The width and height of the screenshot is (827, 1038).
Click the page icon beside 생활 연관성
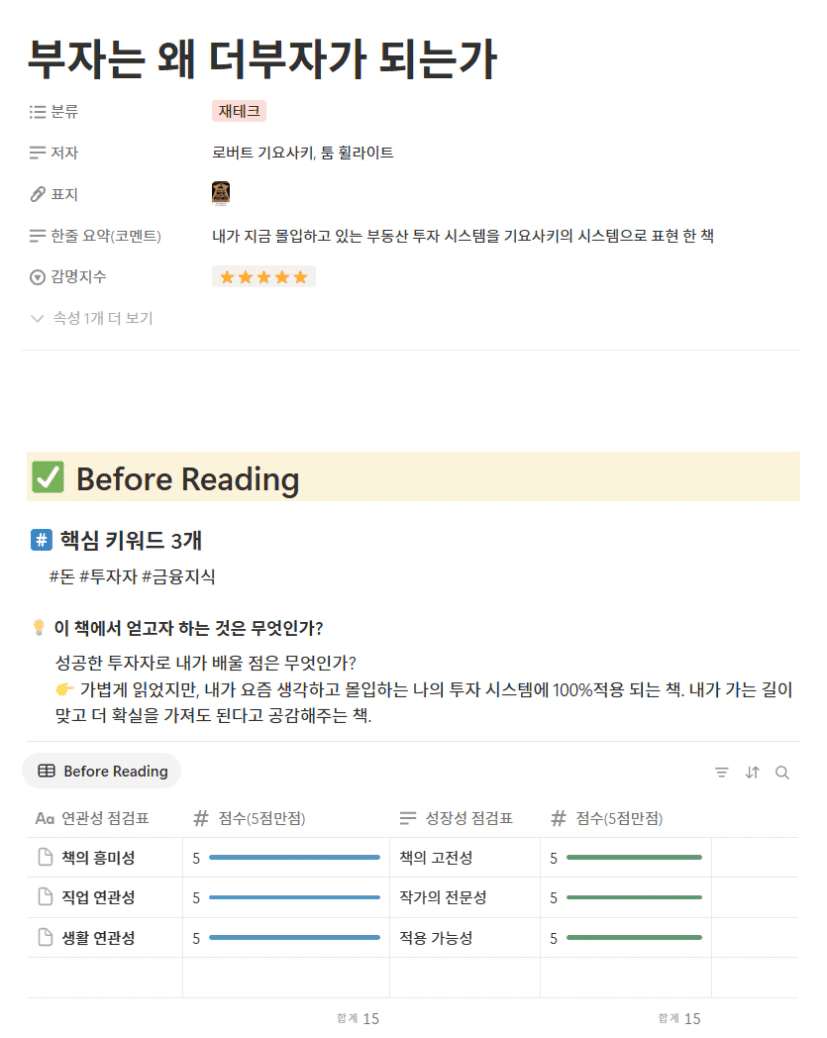pyautogui.click(x=45, y=937)
